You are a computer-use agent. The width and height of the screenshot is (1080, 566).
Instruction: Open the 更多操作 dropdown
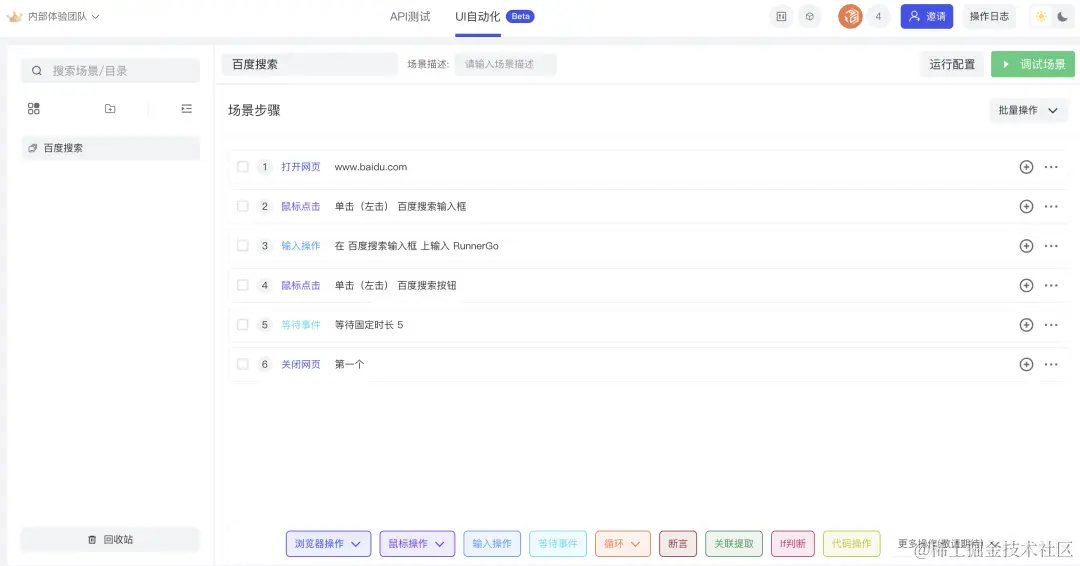click(948, 544)
